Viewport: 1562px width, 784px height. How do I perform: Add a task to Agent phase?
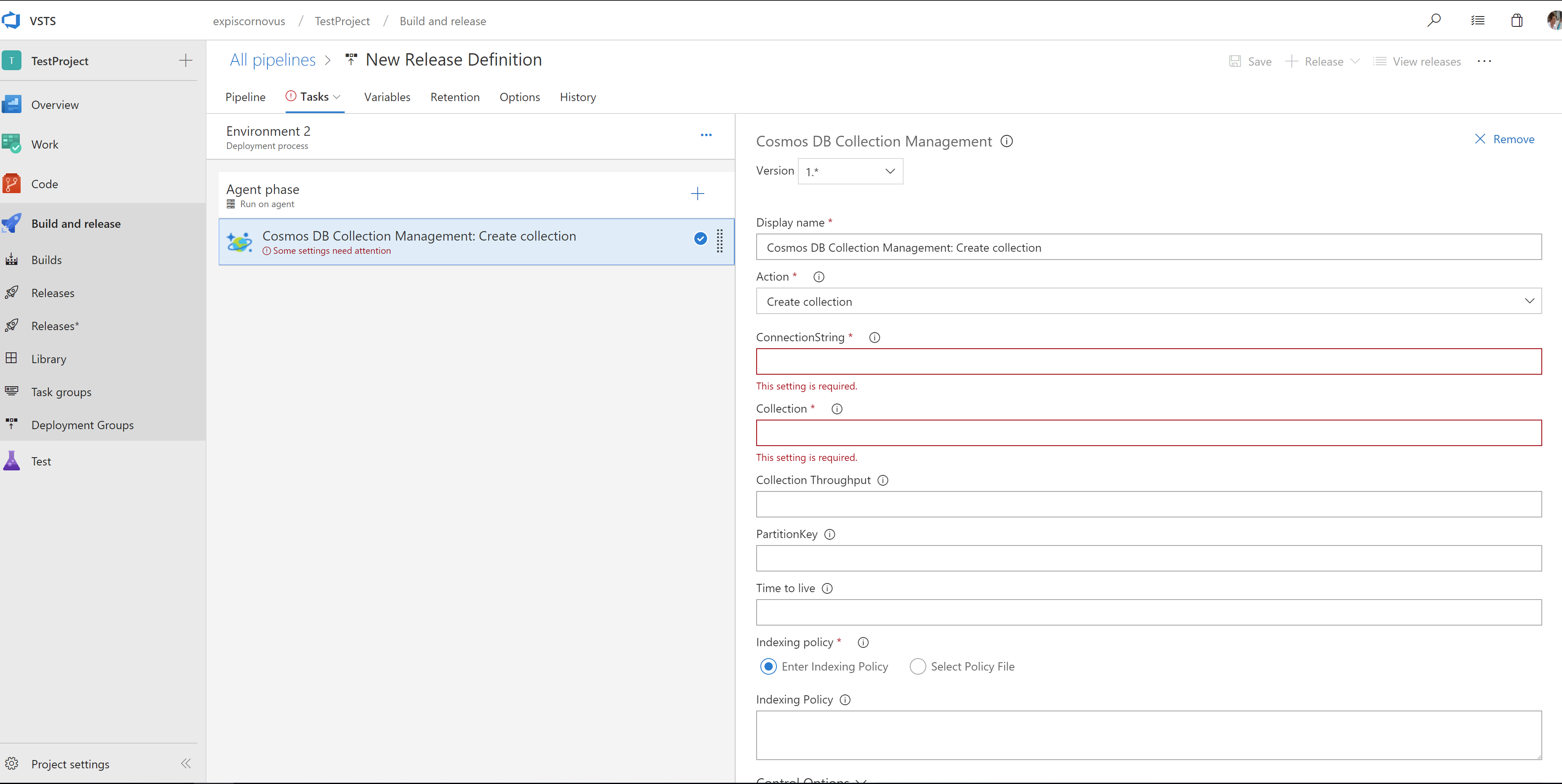pos(697,194)
